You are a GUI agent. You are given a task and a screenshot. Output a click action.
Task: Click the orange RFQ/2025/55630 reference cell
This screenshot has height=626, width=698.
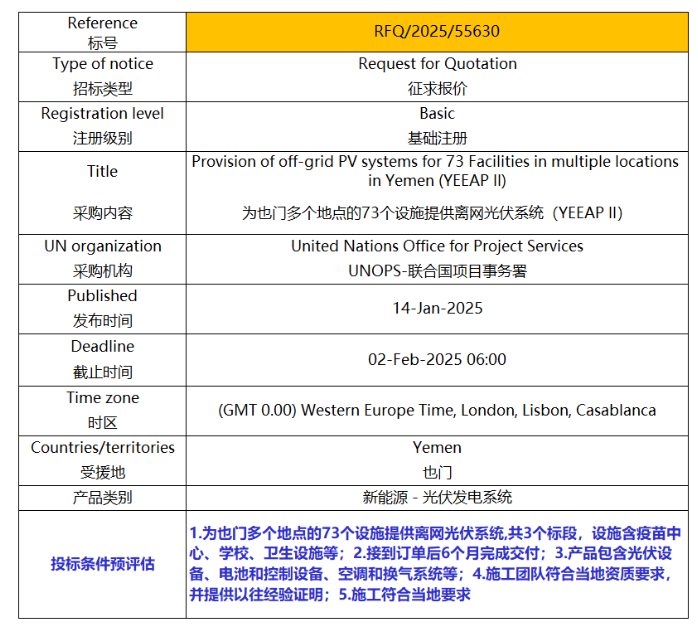click(437, 31)
